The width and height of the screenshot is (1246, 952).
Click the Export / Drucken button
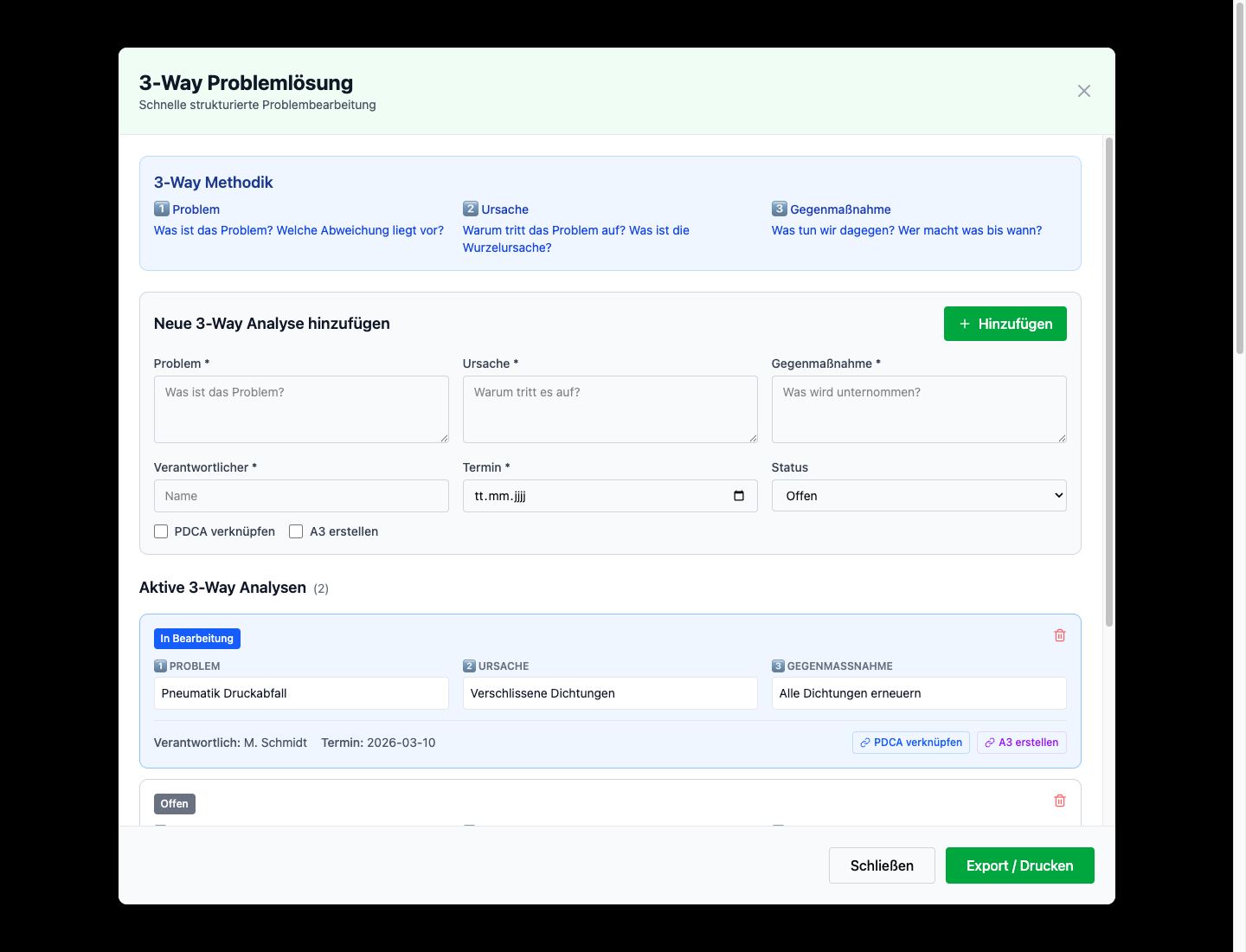(1019, 865)
